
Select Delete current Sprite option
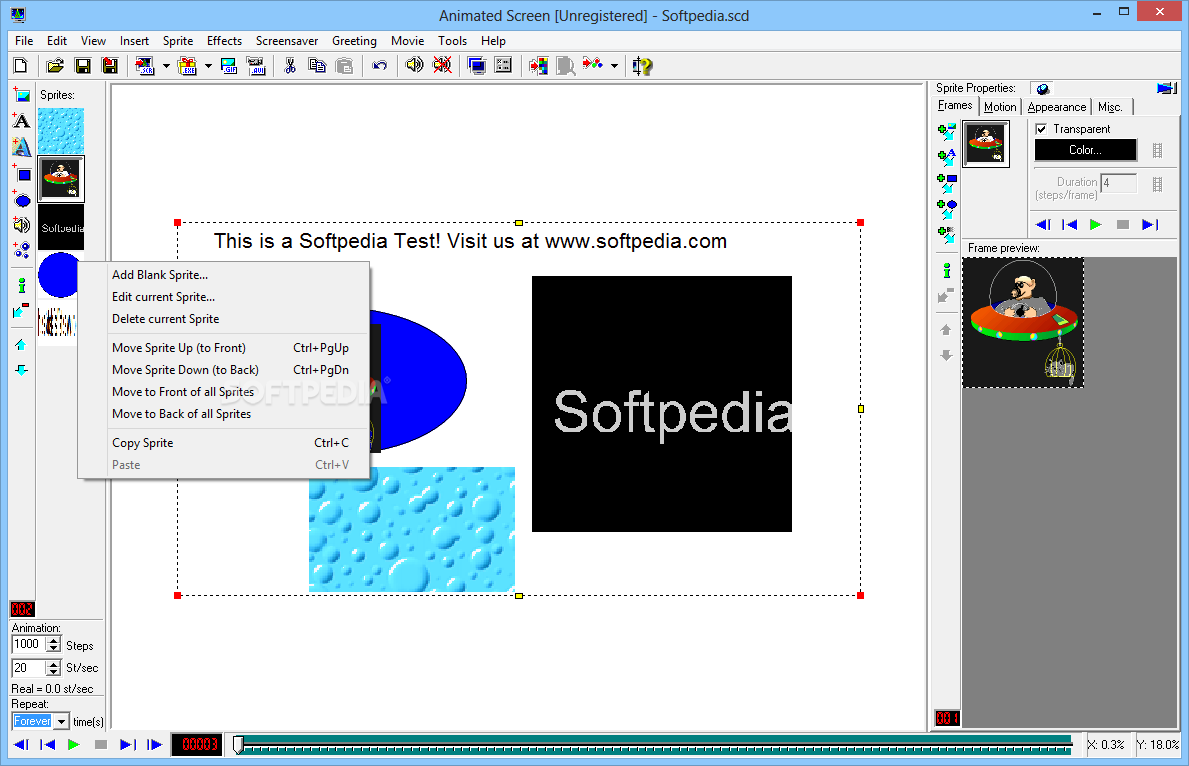224,319
